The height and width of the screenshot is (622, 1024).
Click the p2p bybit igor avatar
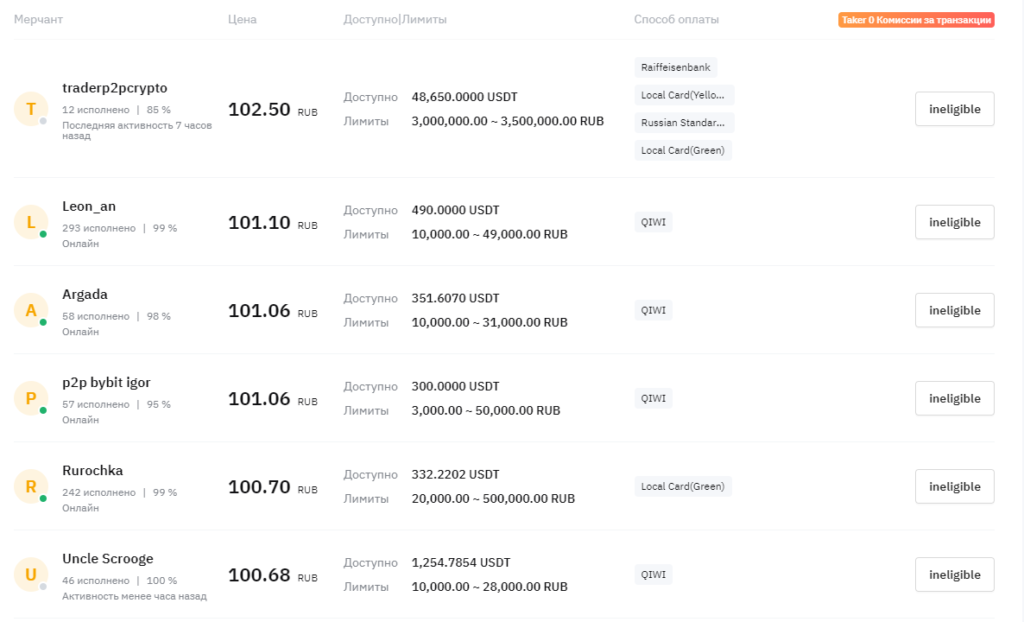(x=31, y=399)
